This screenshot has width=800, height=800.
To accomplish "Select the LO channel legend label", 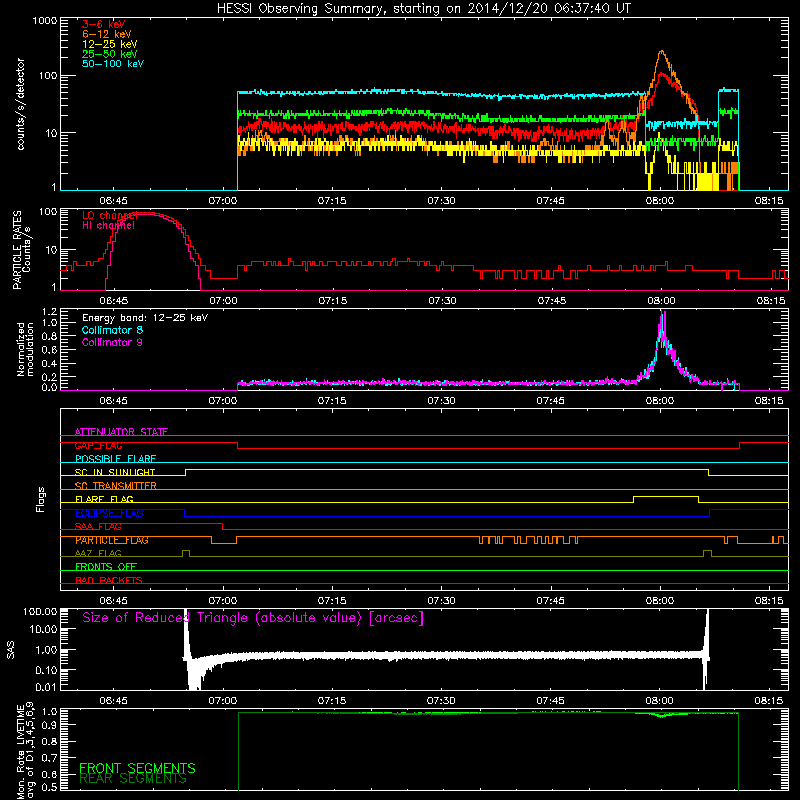I will (110, 215).
